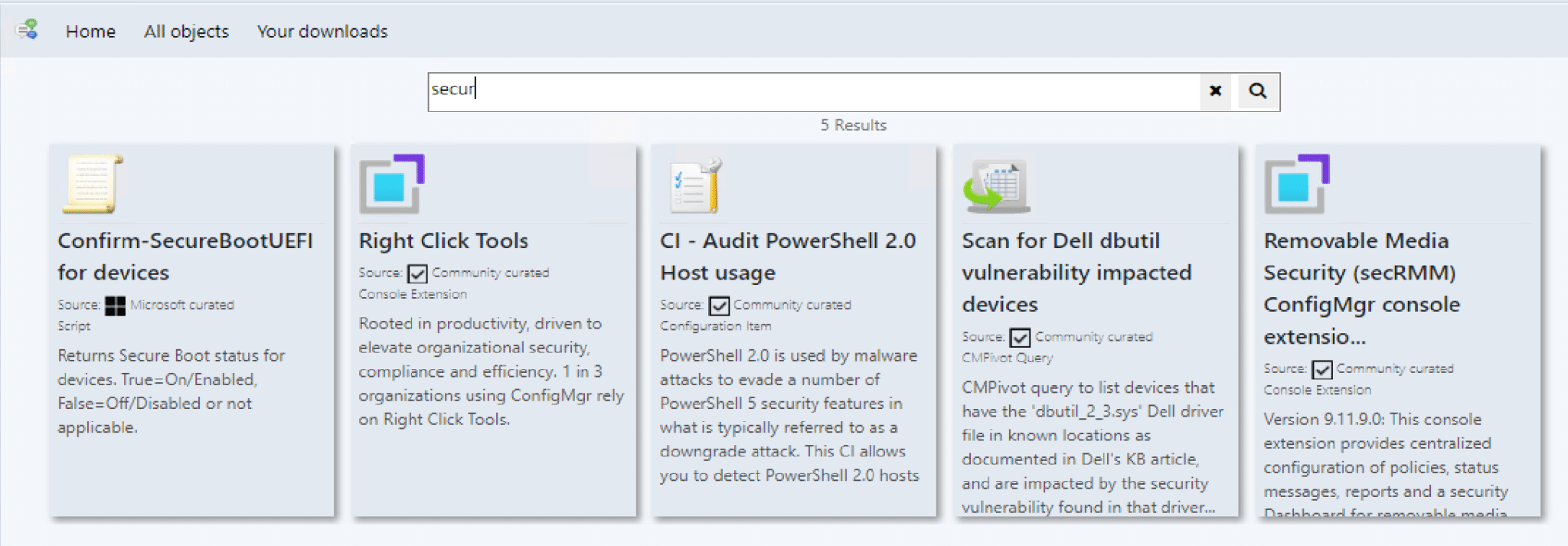The image size is (1568, 546).
Task: Click the CMPivot Query type label
Action: [x=1007, y=358]
